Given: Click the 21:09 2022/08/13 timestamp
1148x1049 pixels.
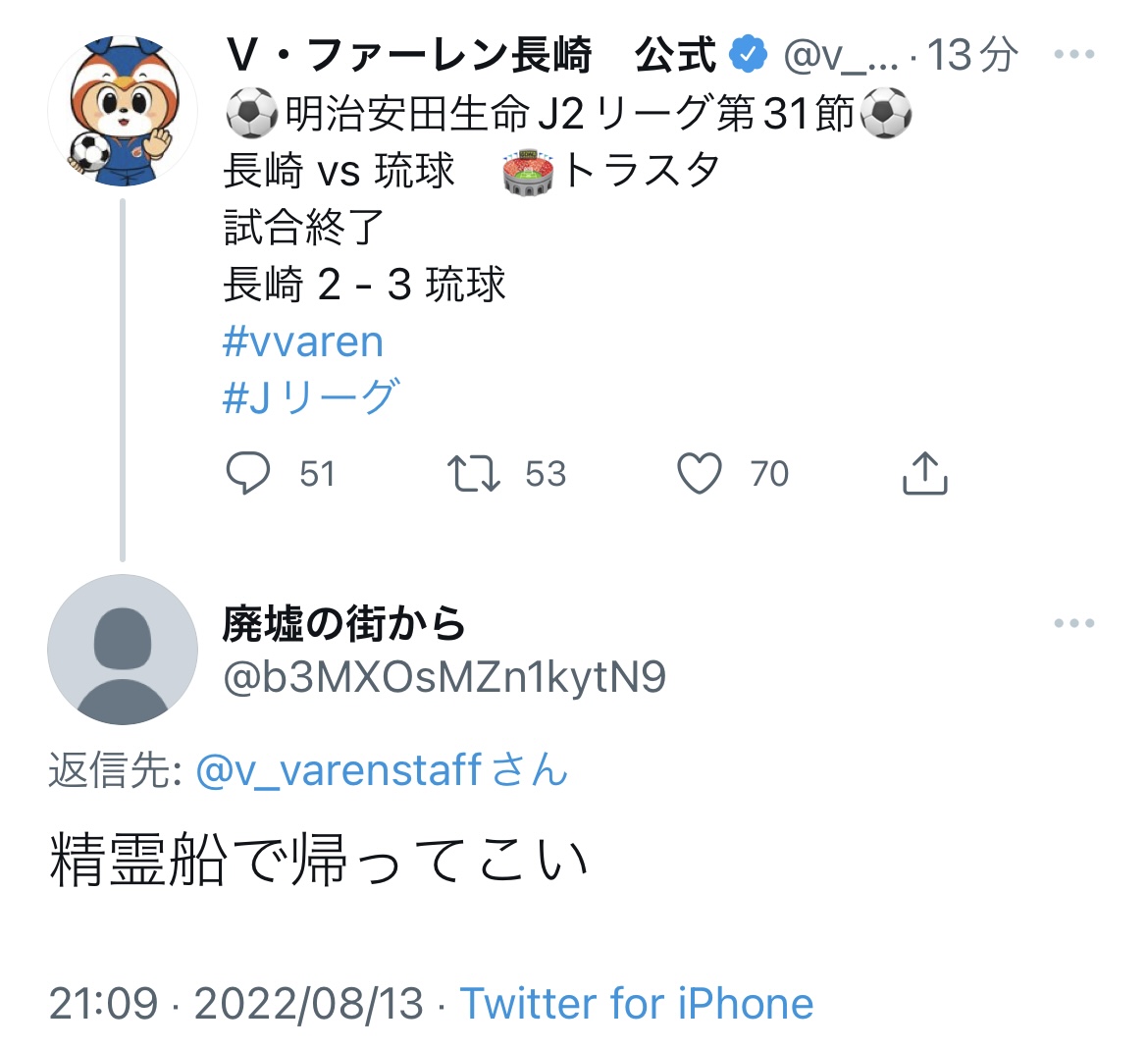Looking at the screenshot, I should tap(236, 1003).
